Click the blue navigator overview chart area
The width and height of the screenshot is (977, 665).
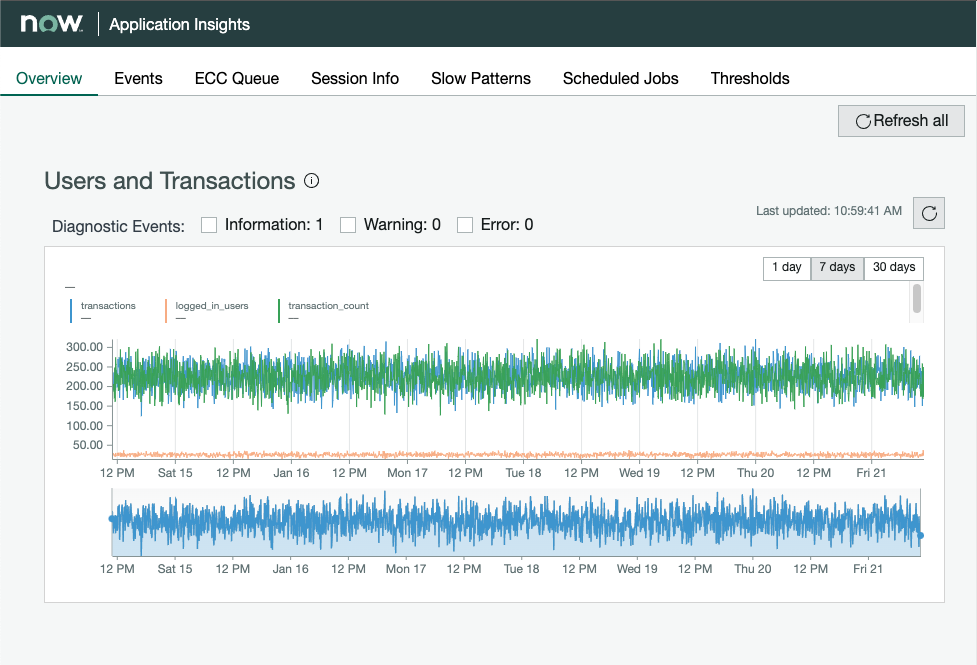[516, 522]
